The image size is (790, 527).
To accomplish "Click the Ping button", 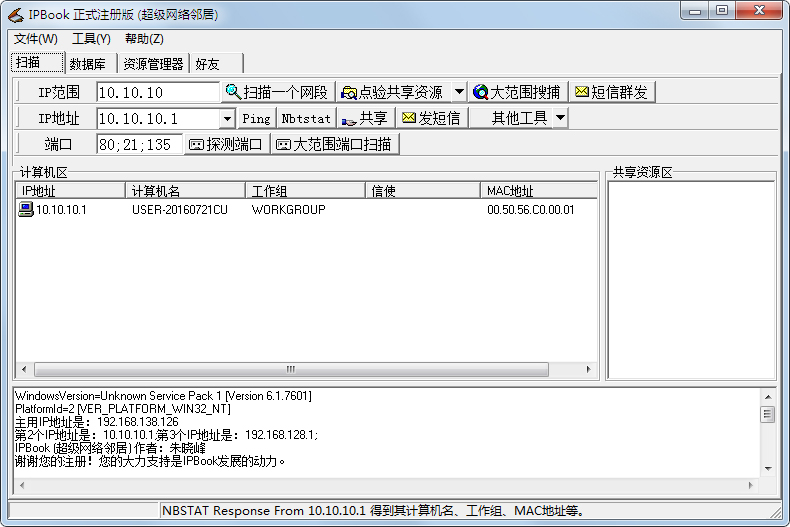I will (256, 118).
